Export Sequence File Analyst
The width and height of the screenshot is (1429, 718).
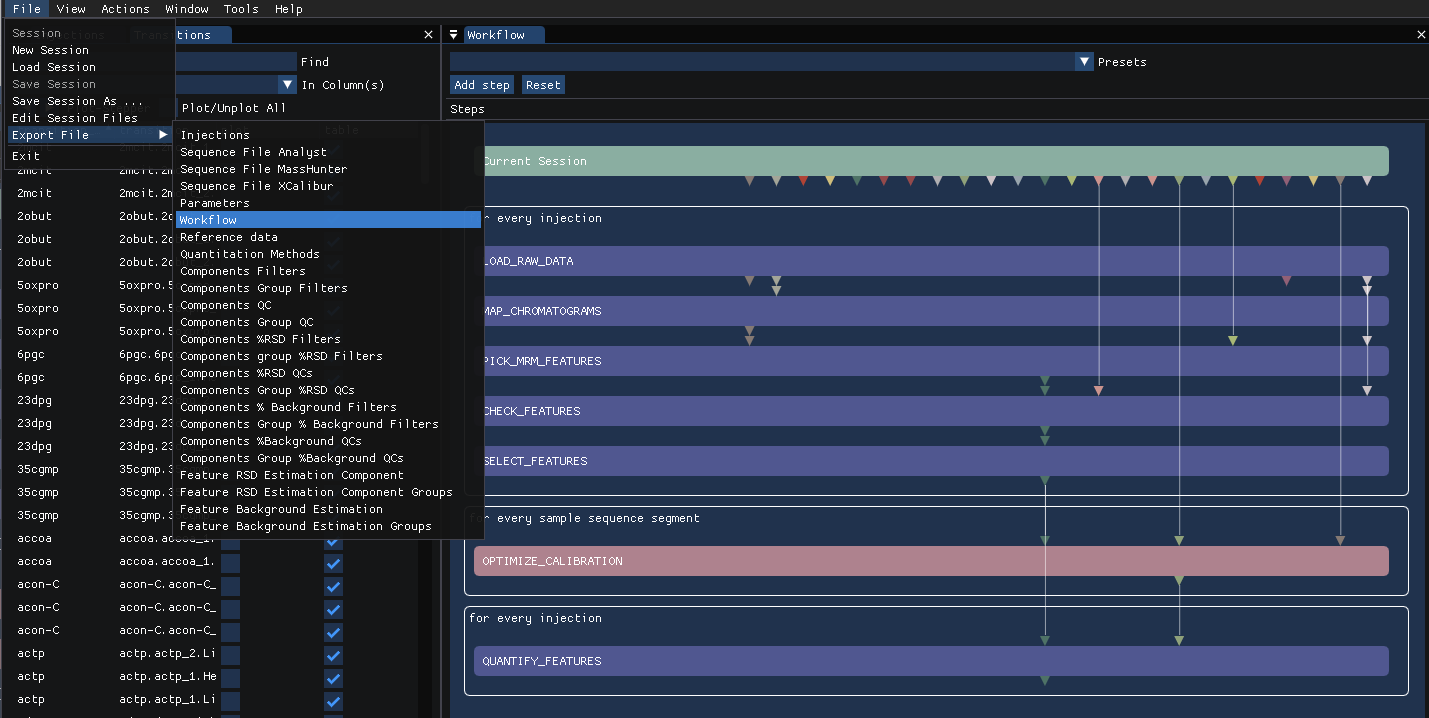pos(329,152)
